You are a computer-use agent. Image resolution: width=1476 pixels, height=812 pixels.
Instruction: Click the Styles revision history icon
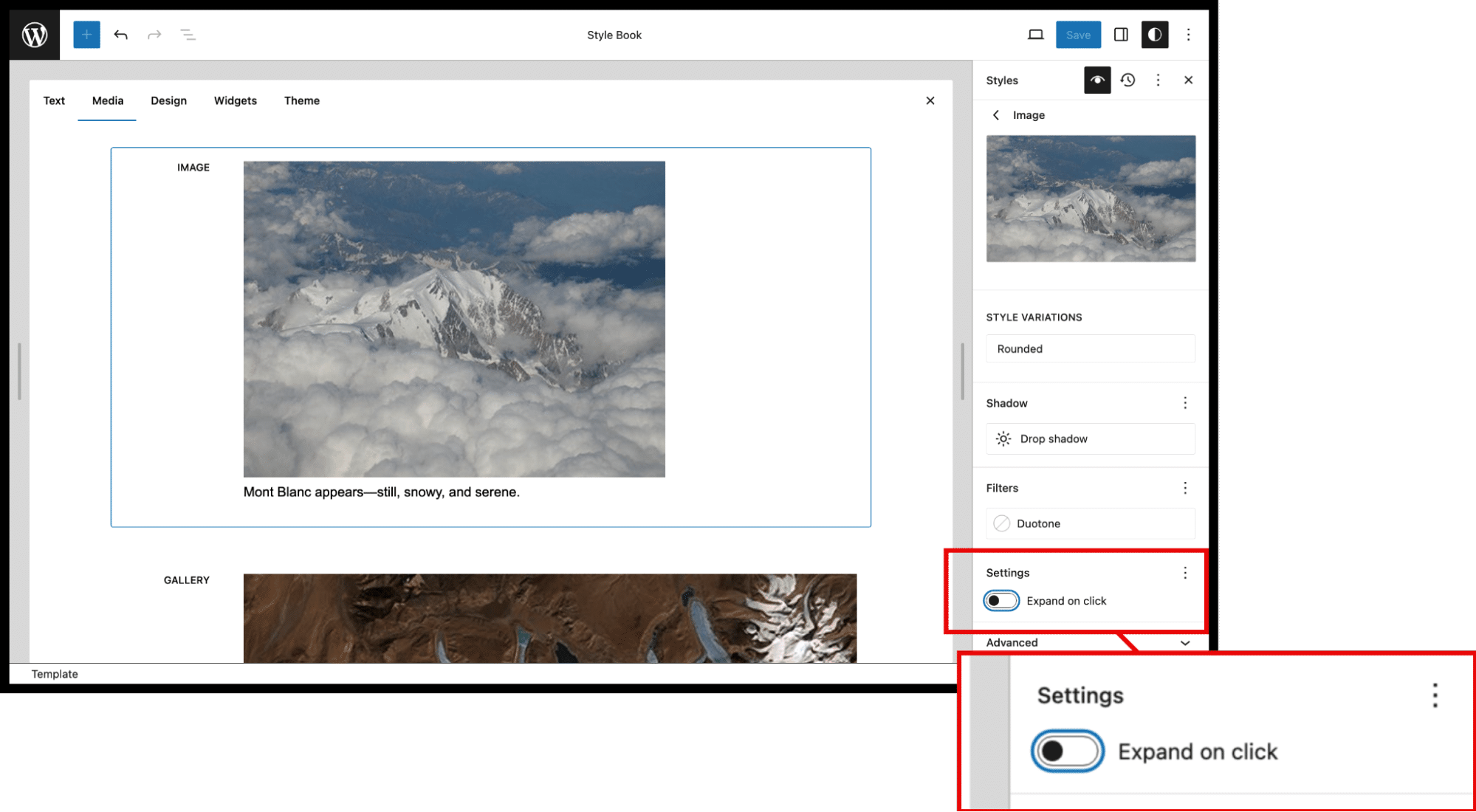1127,79
